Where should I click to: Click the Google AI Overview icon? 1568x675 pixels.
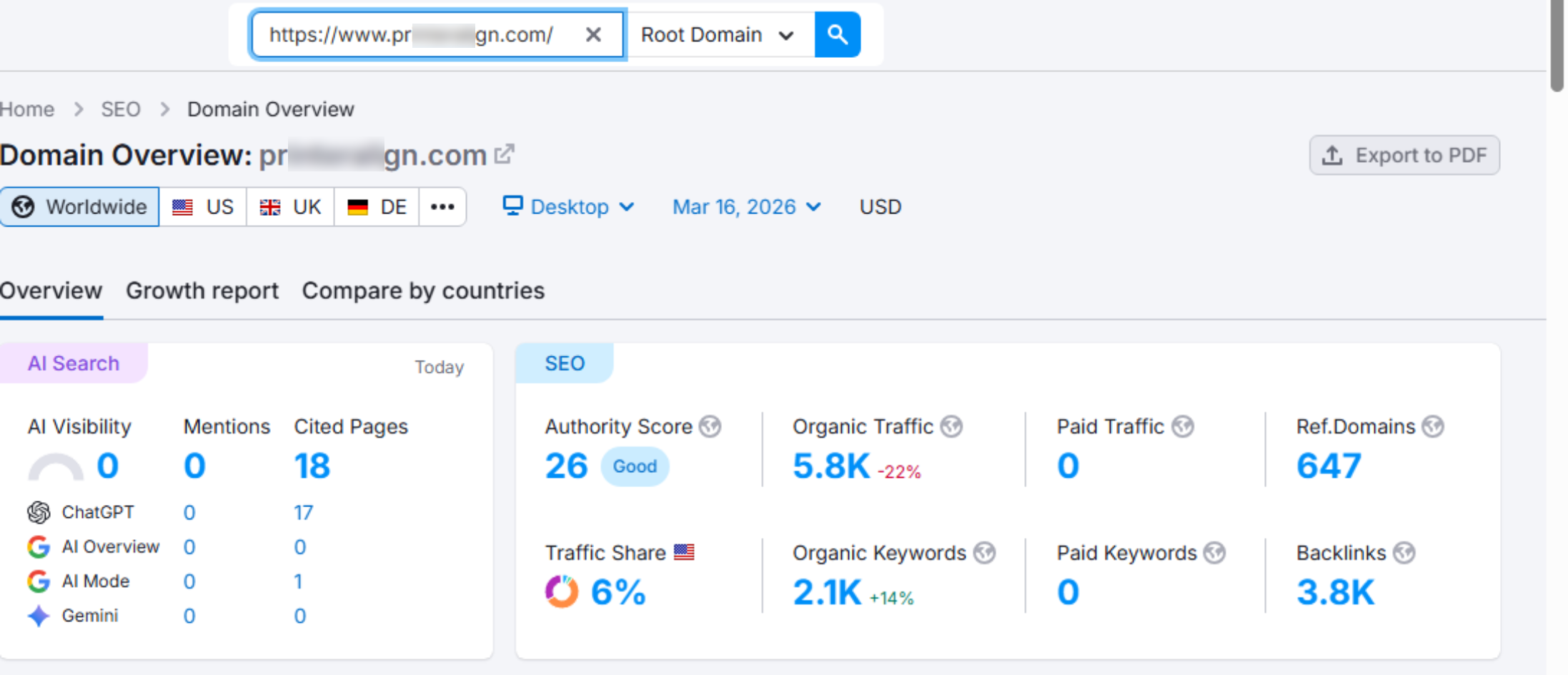tap(39, 546)
